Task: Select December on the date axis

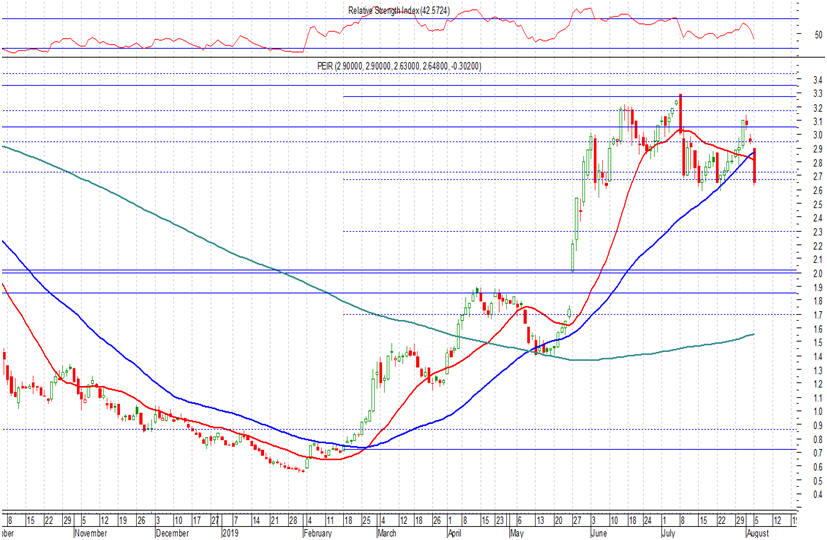Action: click(171, 534)
